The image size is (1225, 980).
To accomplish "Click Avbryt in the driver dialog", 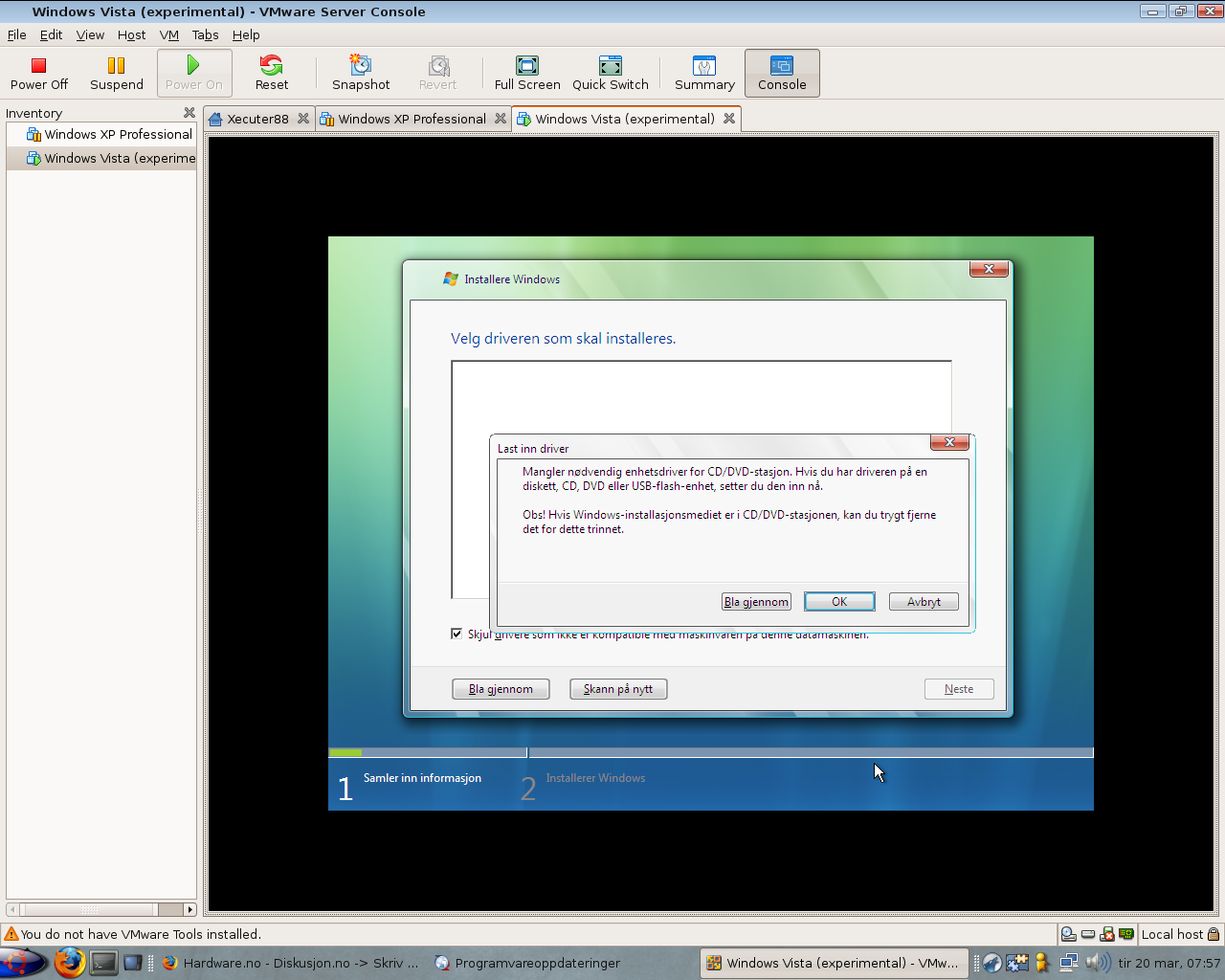I will coord(924,602).
